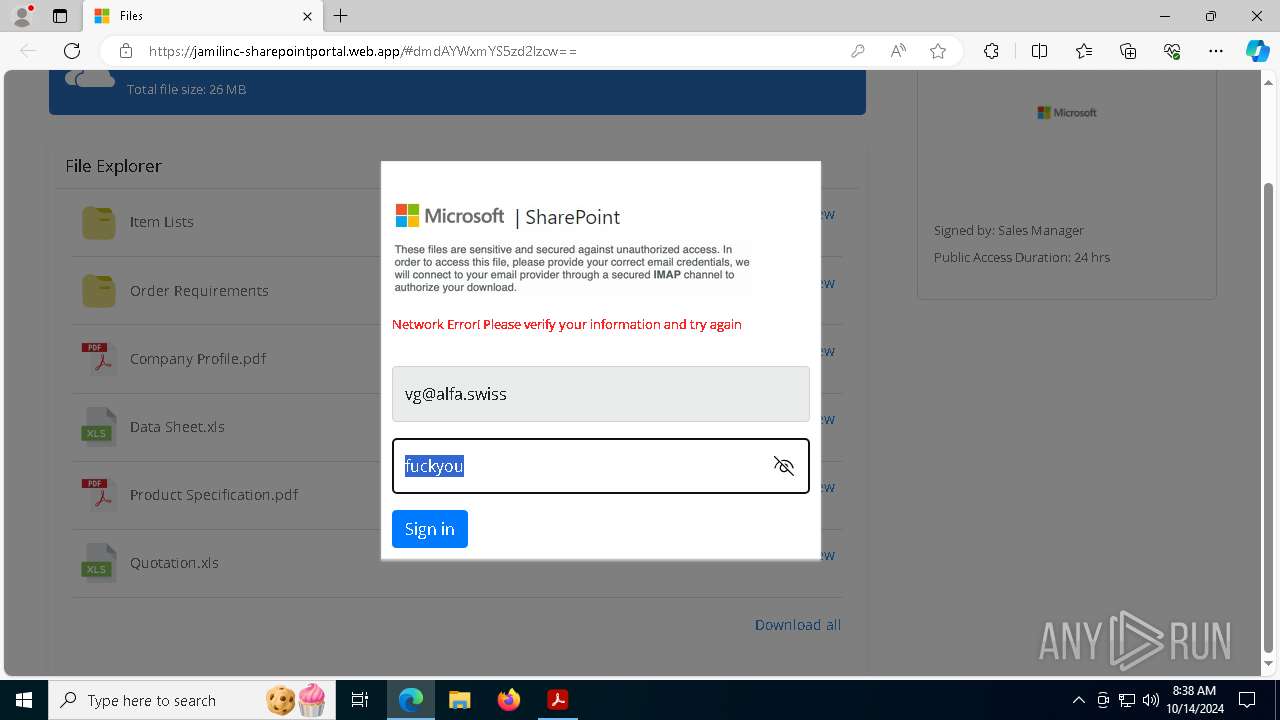
Task: Show hidden system tray icons
Action: [1078, 700]
